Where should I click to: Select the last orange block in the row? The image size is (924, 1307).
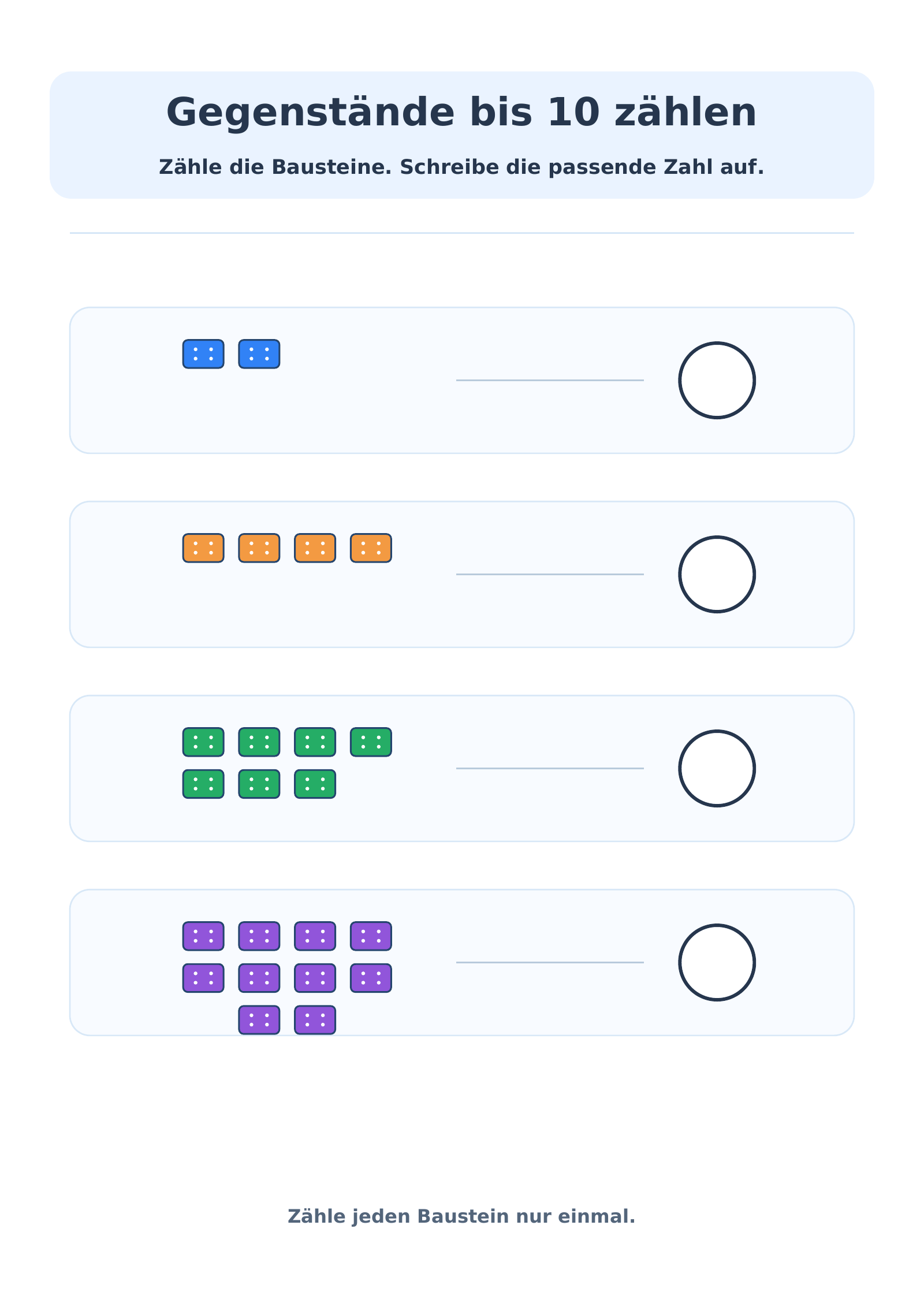[x=371, y=548]
